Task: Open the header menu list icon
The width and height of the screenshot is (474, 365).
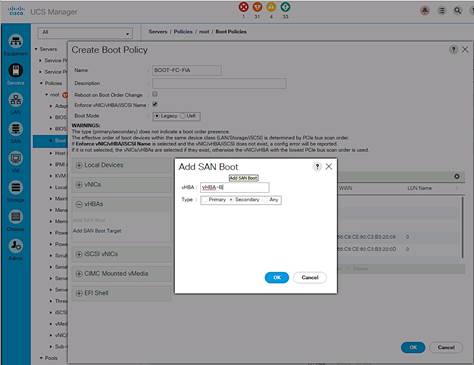Action: pyautogui.click(x=442, y=11)
